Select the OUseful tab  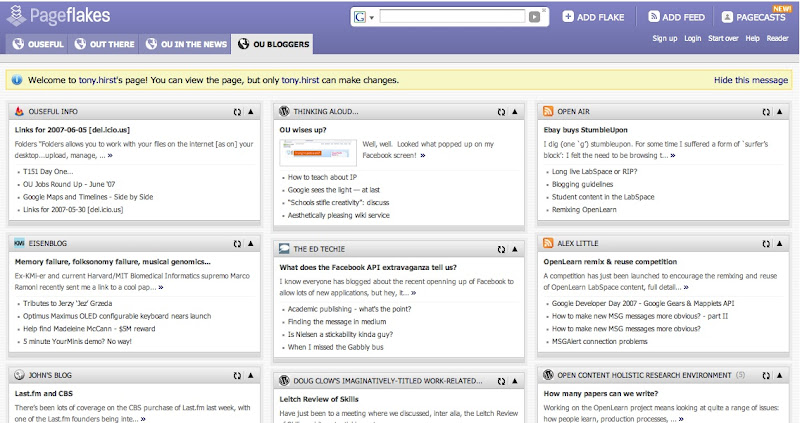[x=39, y=44]
